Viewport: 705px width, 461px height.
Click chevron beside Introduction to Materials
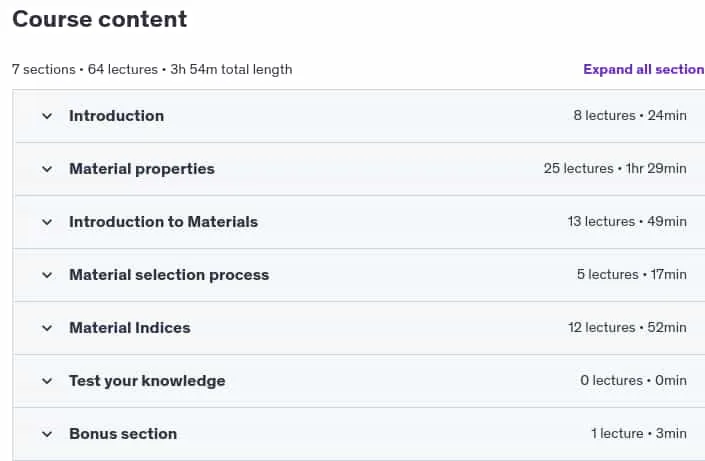coord(47,222)
